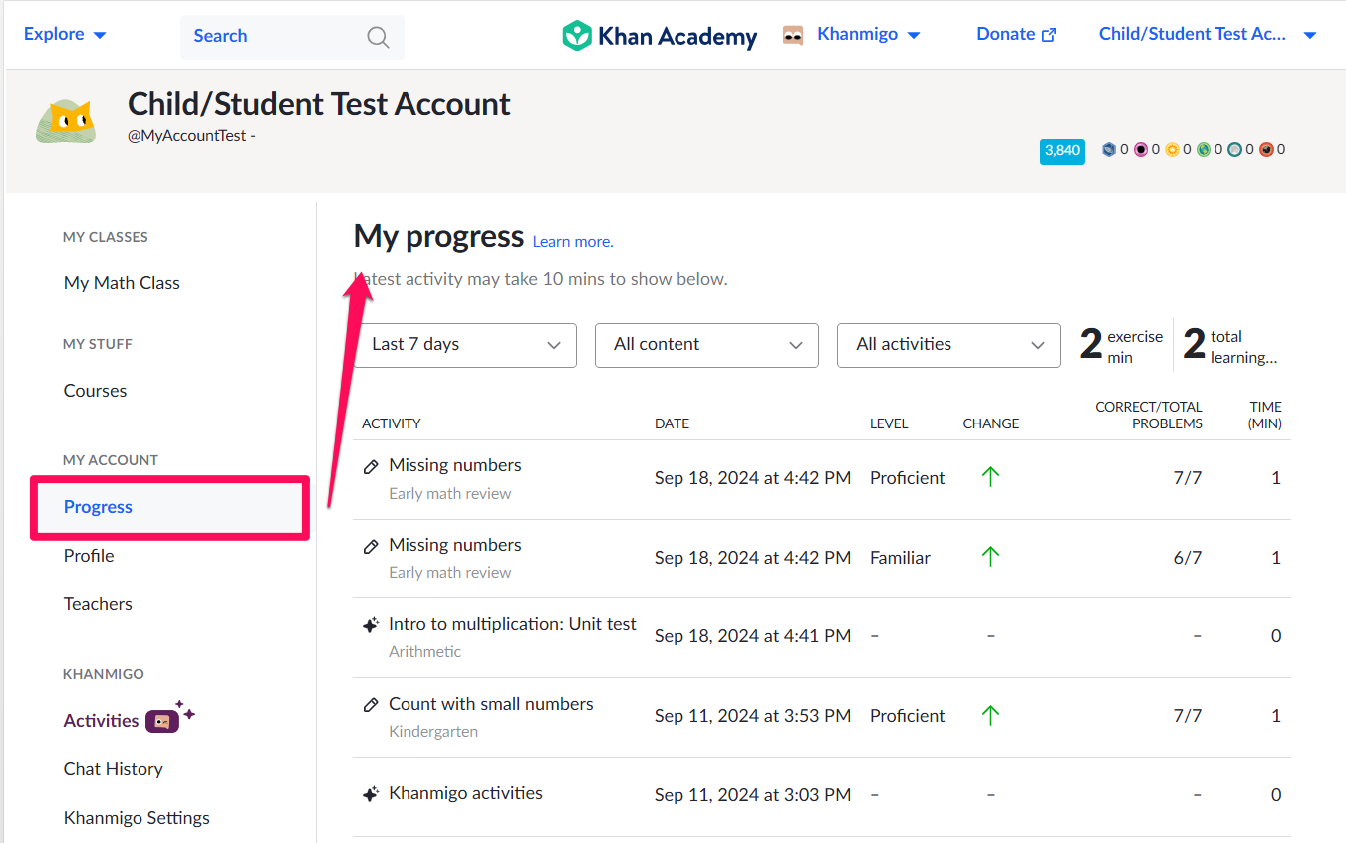Click pencil icon beside Count with small numbers
1346x843 pixels.
(371, 705)
